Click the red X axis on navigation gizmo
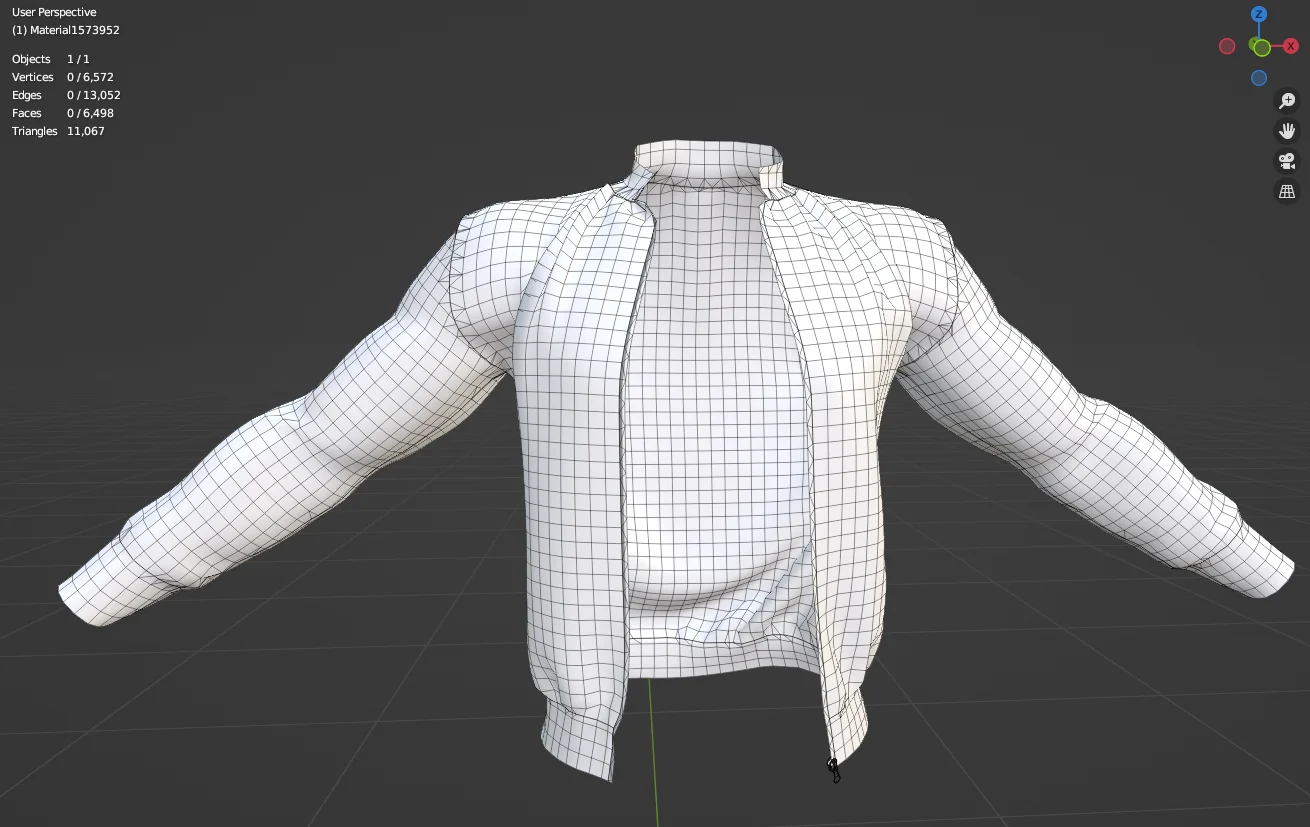The width and height of the screenshot is (1310, 827). pyautogui.click(x=1292, y=46)
